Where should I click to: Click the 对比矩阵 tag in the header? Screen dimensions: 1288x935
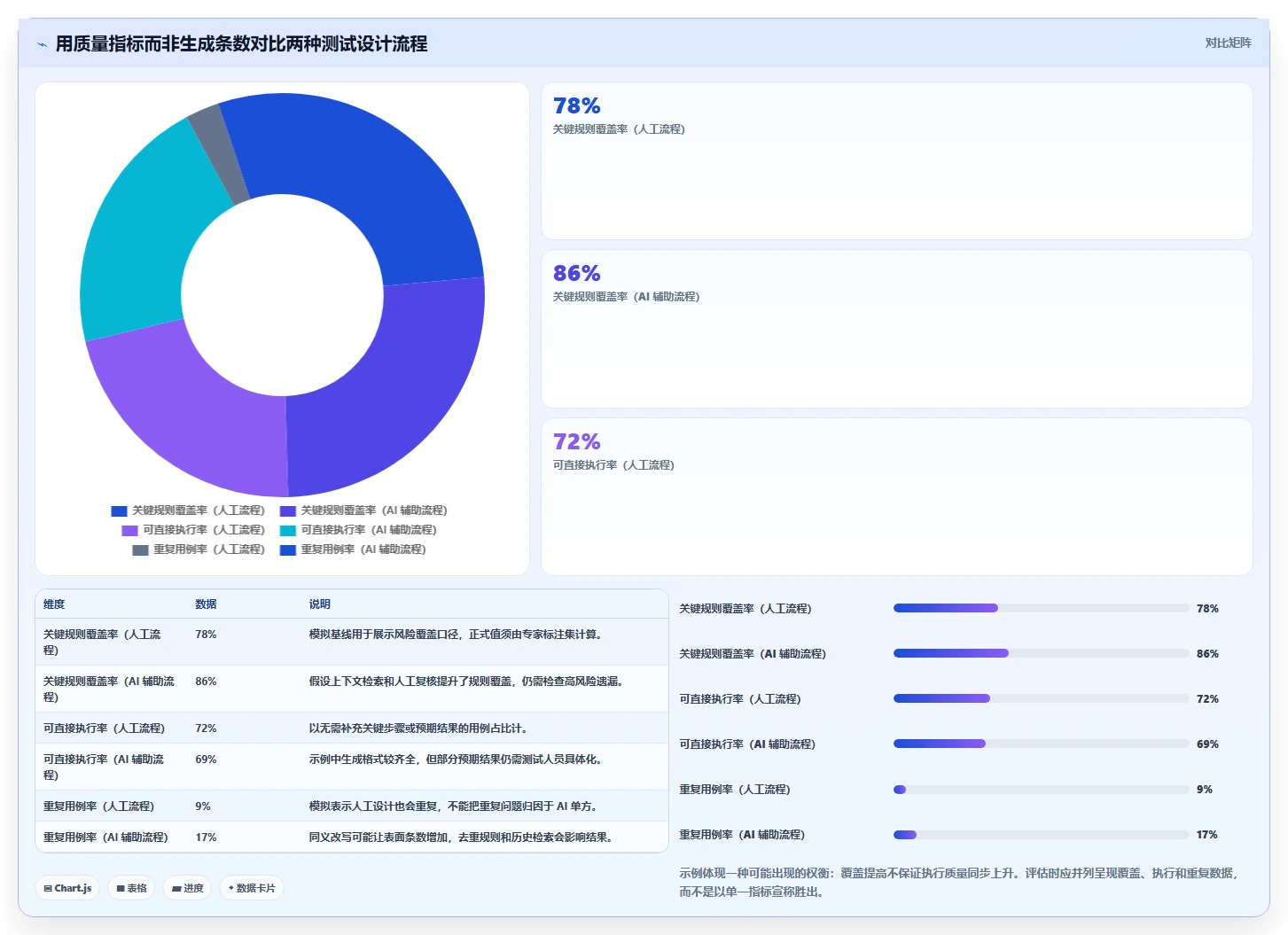1228,43
